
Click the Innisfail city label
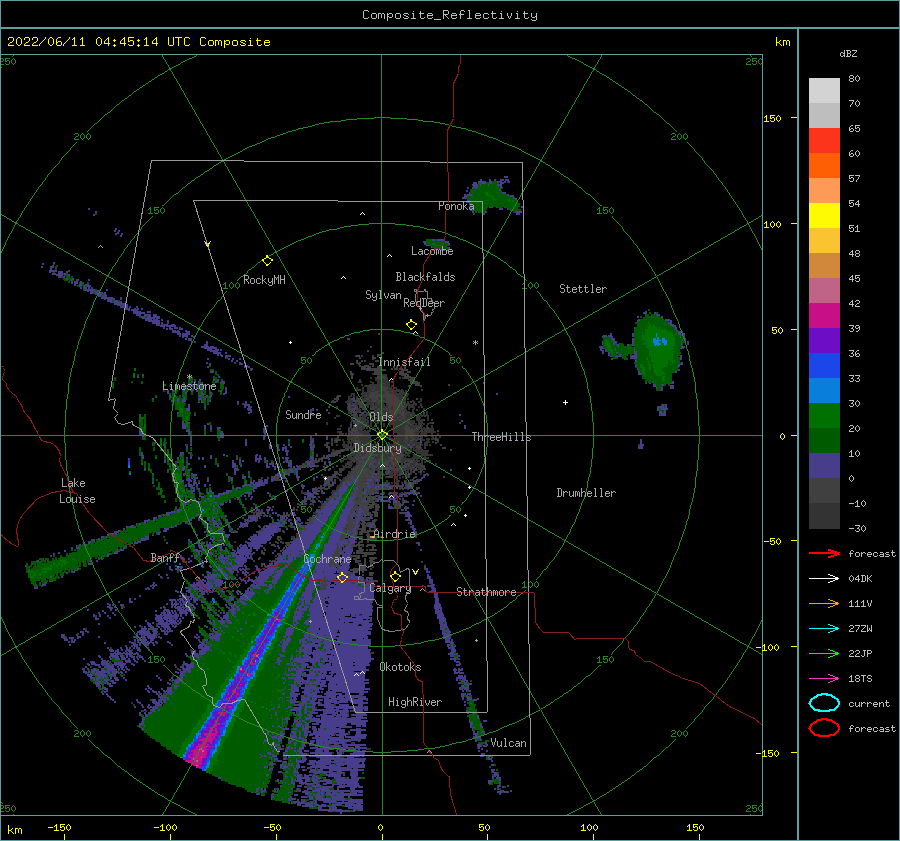pos(405,362)
